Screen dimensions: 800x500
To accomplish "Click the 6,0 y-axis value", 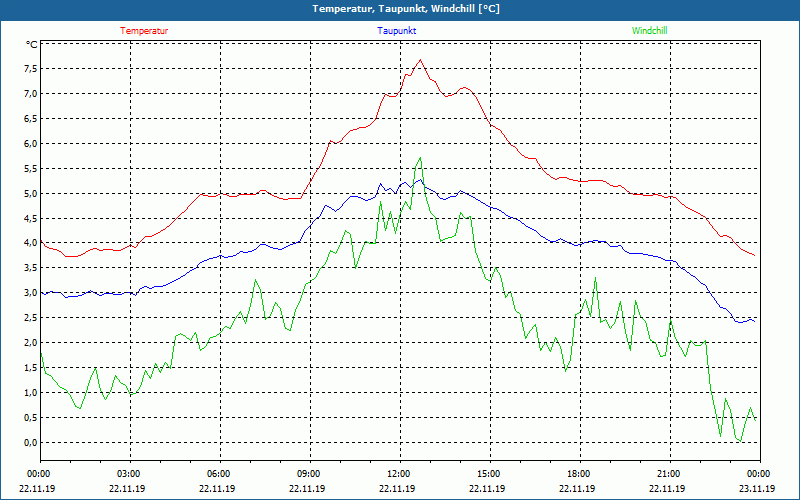I will 31,144.
